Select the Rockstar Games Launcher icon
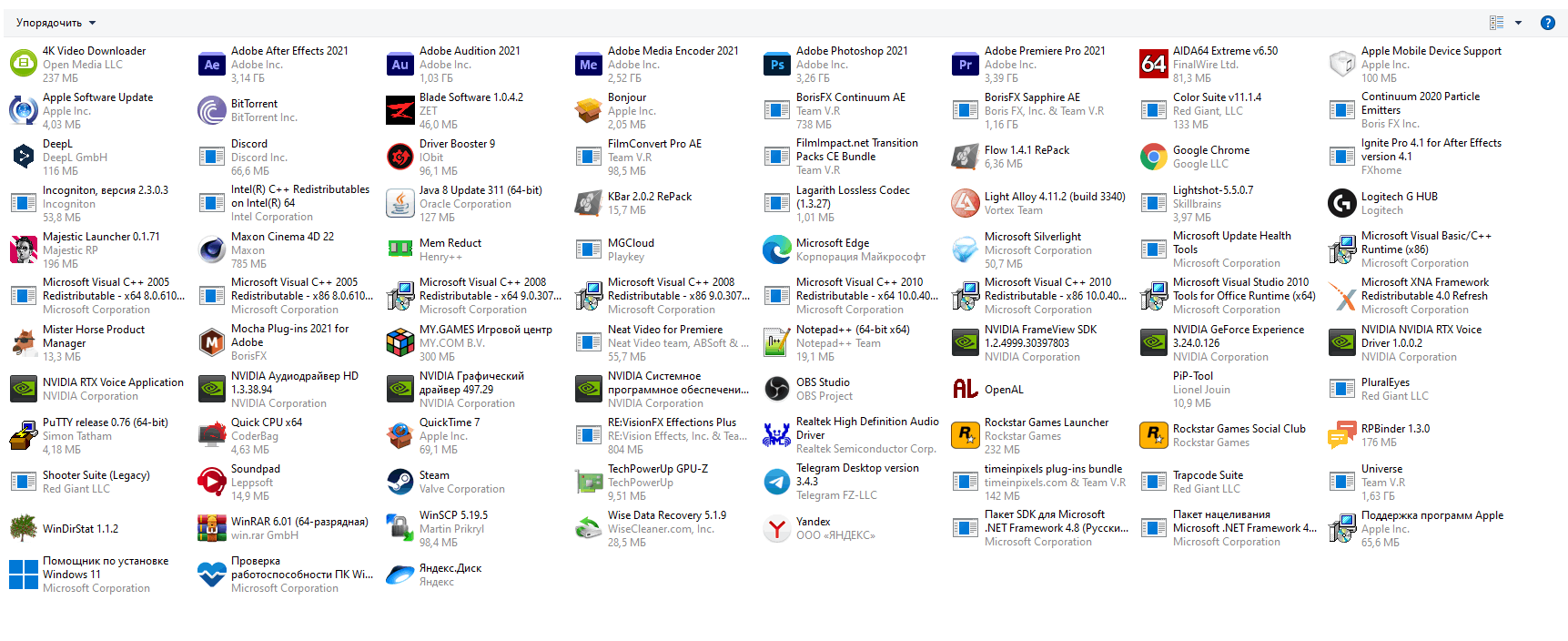The height and width of the screenshot is (641, 1568). click(965, 435)
